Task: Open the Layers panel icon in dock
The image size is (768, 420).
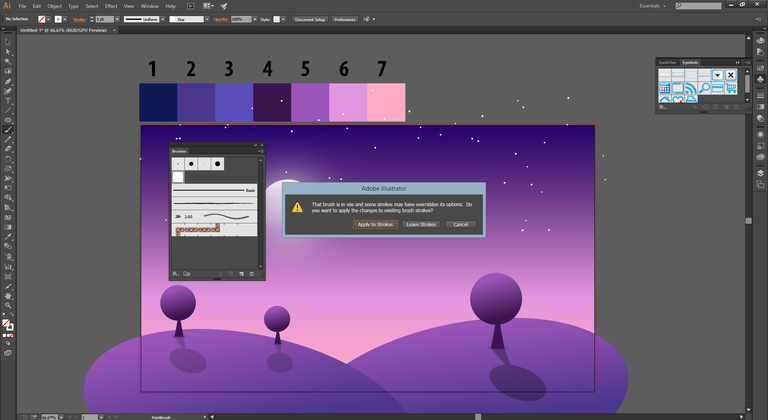Action: 760,173
